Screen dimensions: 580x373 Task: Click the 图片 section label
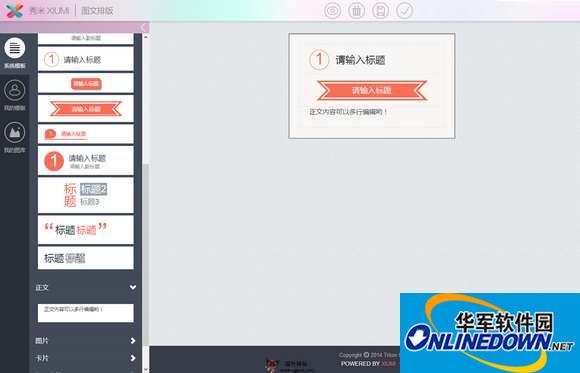[x=42, y=341]
